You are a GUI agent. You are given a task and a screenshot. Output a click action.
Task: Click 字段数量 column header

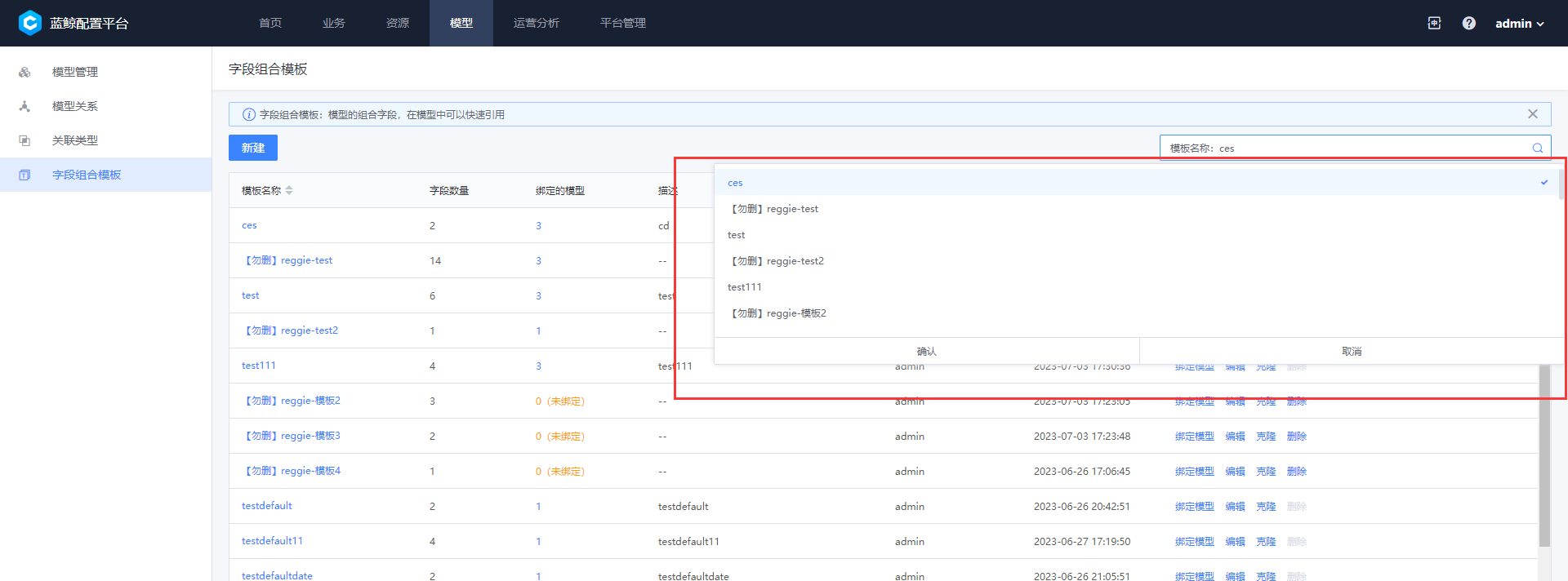pos(449,191)
